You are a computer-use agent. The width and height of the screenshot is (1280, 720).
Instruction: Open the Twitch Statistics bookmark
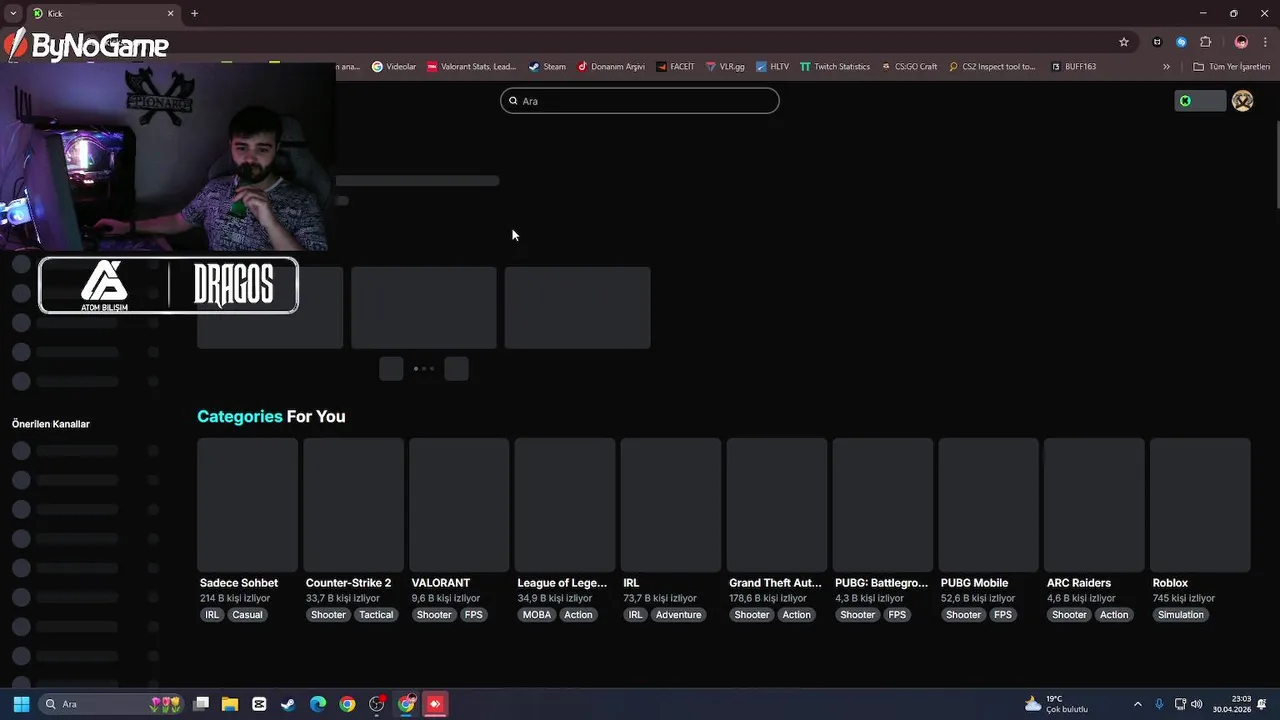click(835, 67)
